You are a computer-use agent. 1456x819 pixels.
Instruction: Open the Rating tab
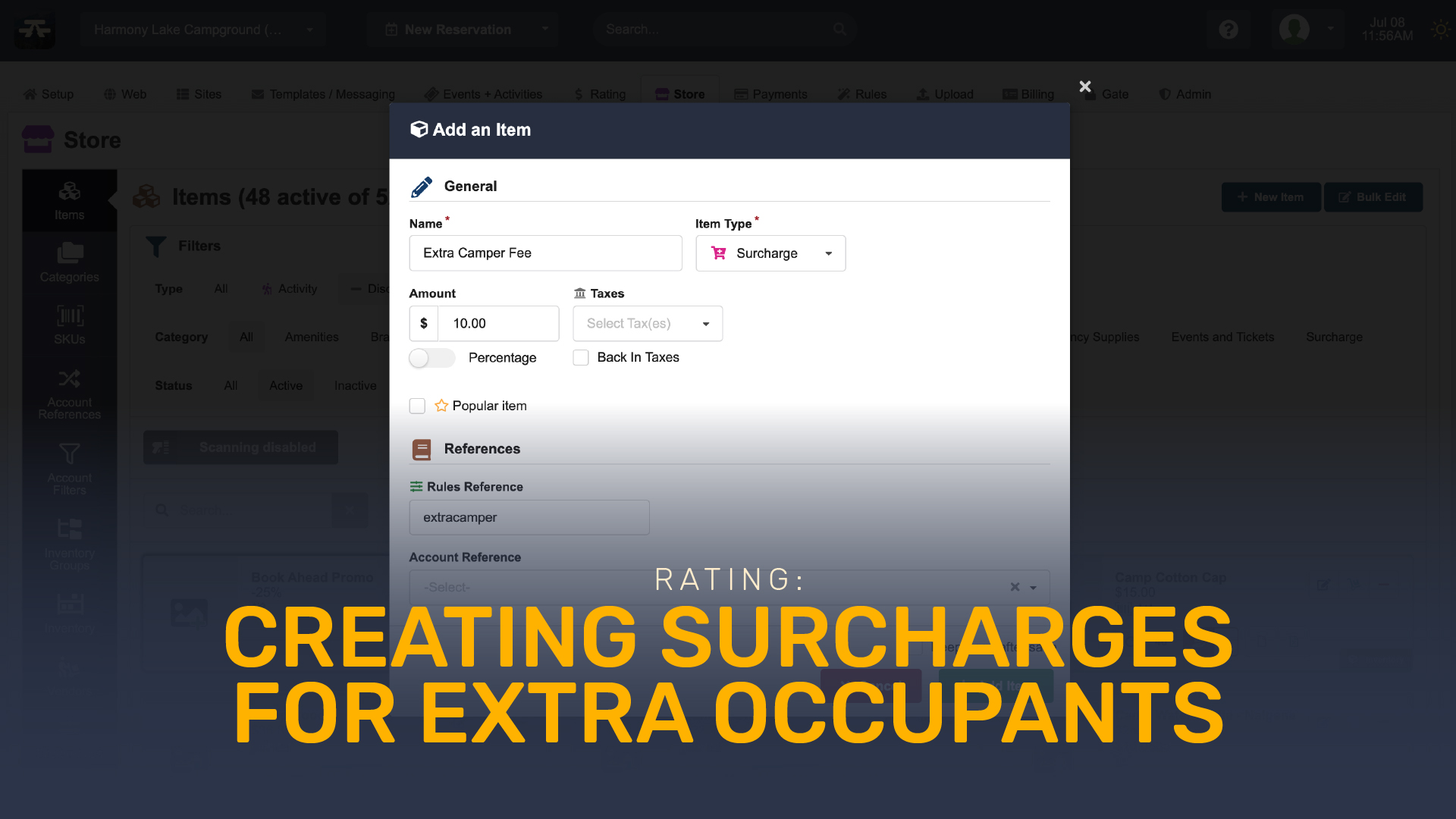(600, 94)
